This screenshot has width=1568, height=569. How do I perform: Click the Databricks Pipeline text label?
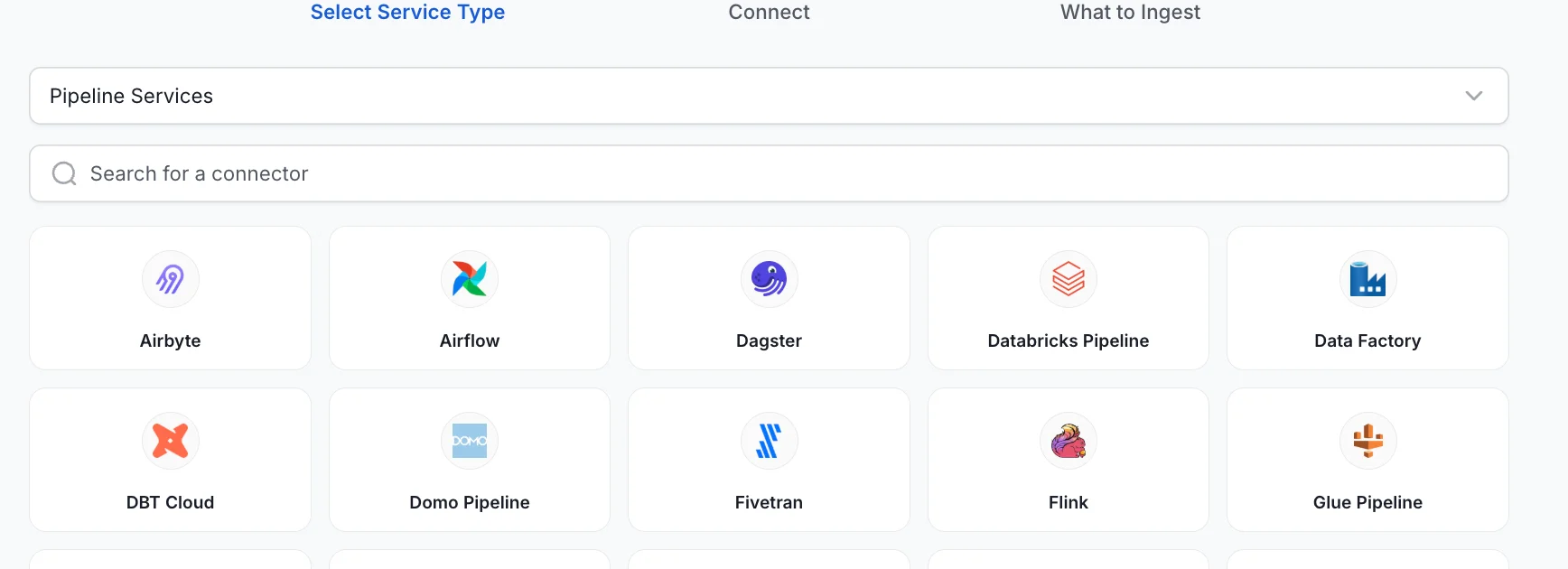(x=1069, y=340)
